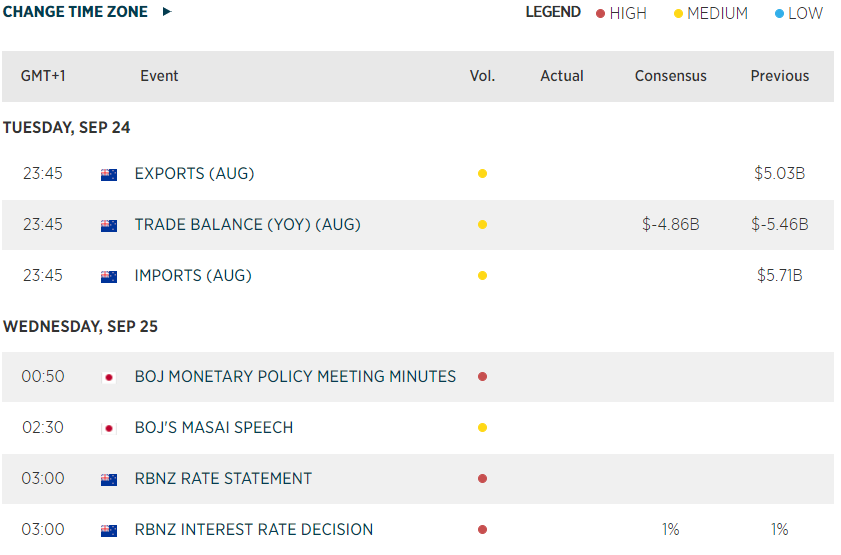
Task: Expand the Change Time Zone arrow
Action: tap(167, 12)
